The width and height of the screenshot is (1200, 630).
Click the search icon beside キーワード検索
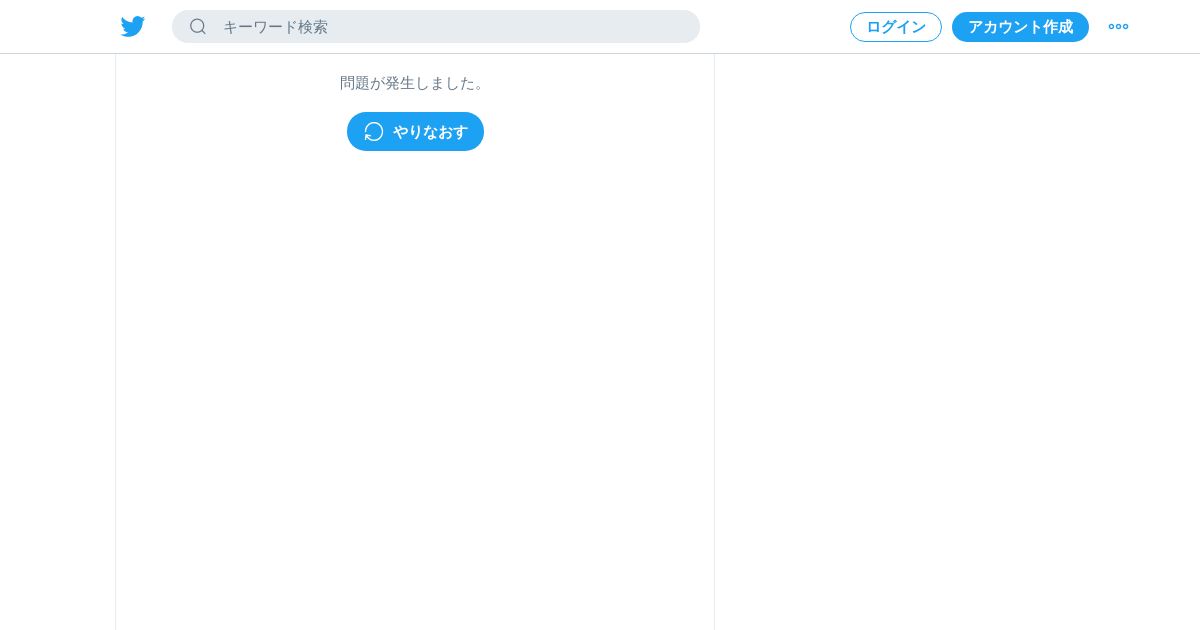198,26
